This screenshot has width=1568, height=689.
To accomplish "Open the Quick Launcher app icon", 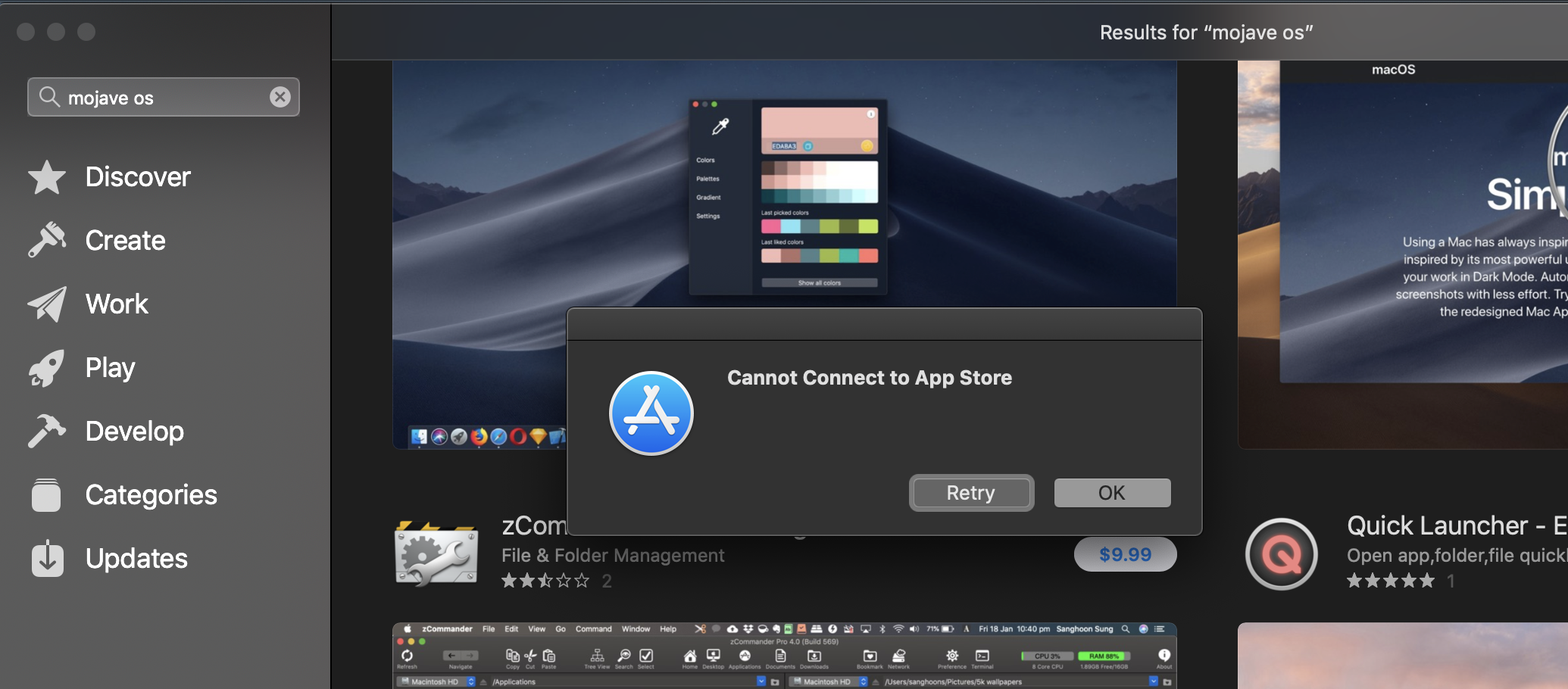I will [x=1282, y=554].
